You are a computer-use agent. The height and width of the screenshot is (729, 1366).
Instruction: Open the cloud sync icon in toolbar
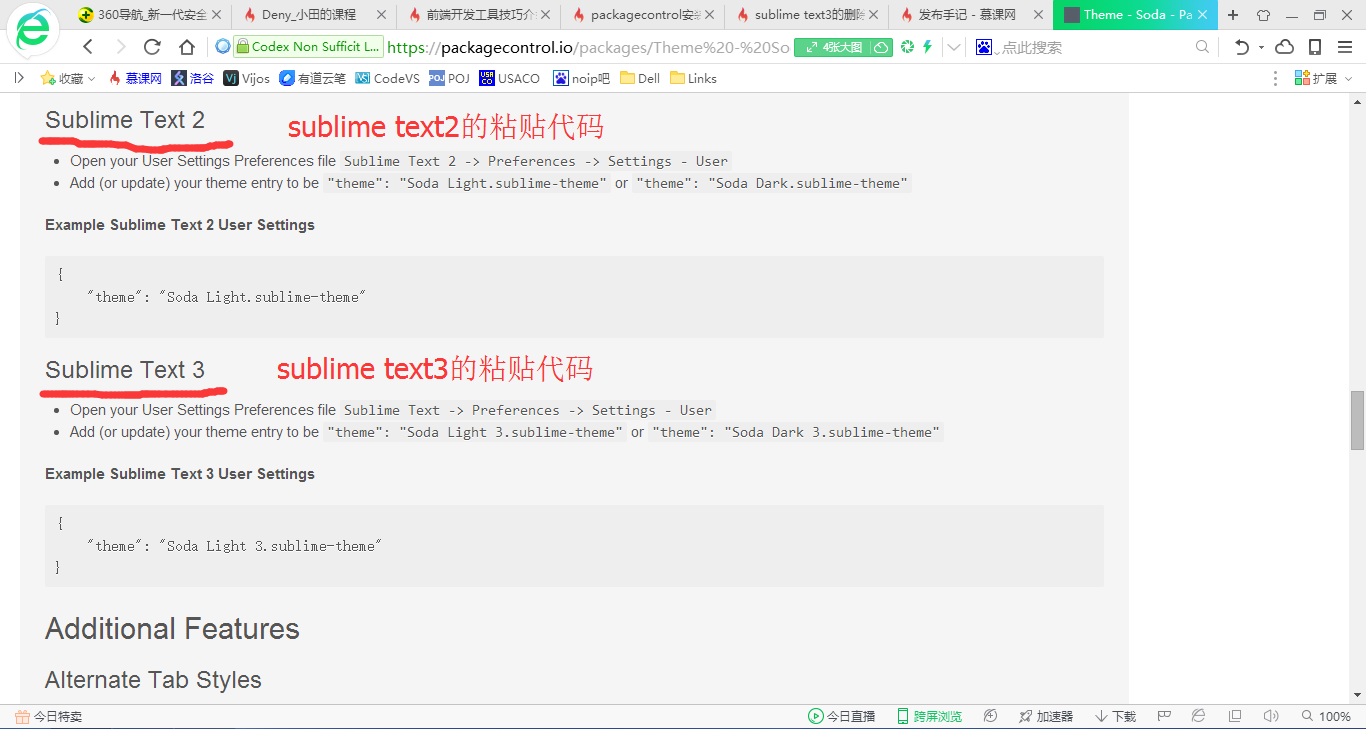pos(1285,47)
